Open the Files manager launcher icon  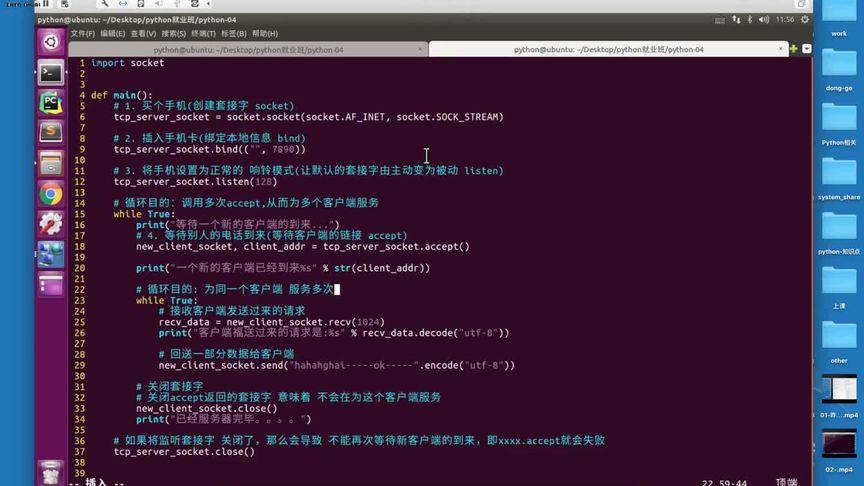(x=51, y=163)
